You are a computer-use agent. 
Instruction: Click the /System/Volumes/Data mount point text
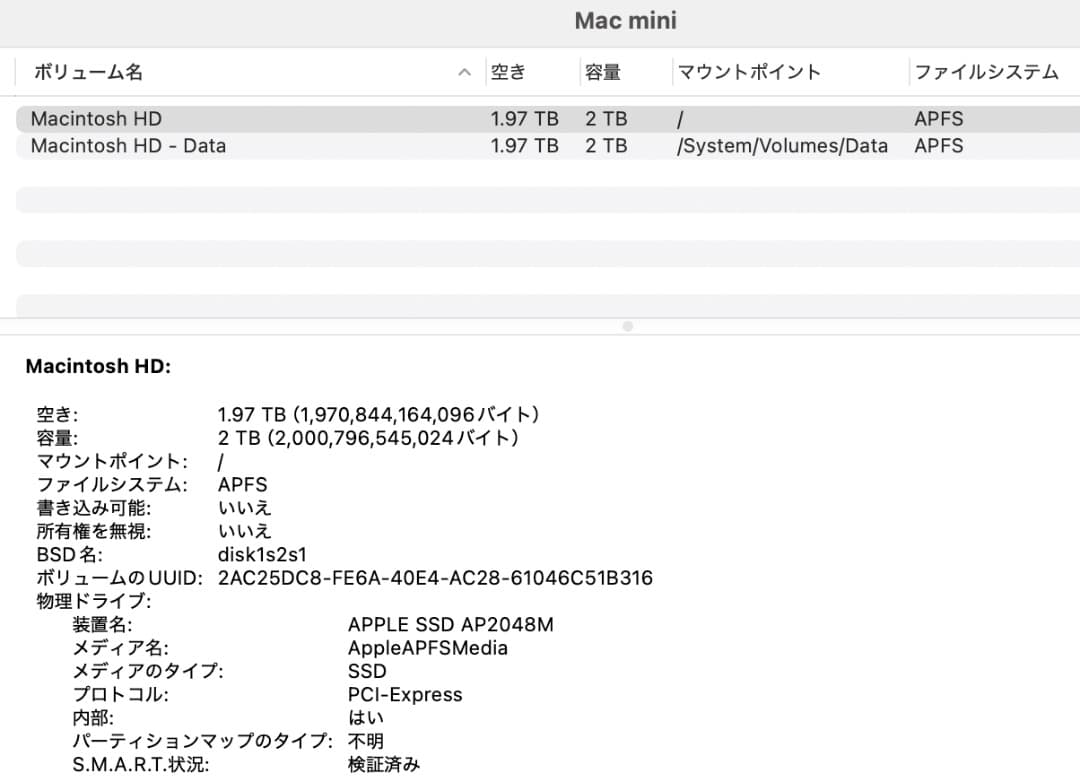[782, 145]
